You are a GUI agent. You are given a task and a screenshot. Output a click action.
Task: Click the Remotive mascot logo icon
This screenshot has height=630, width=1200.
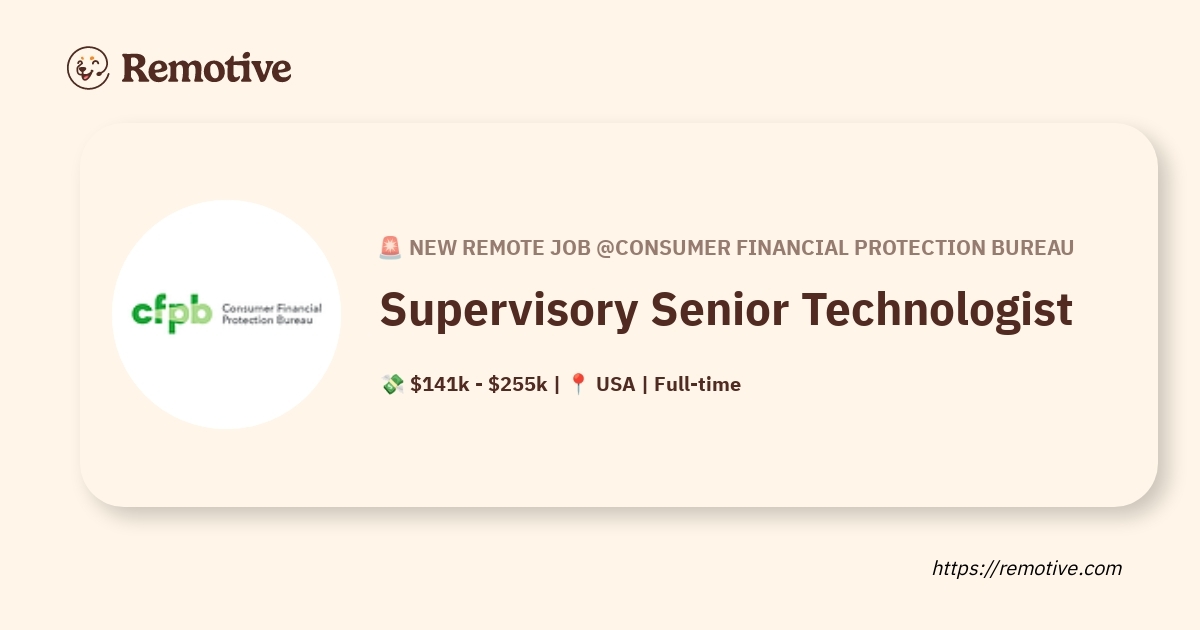click(x=88, y=67)
